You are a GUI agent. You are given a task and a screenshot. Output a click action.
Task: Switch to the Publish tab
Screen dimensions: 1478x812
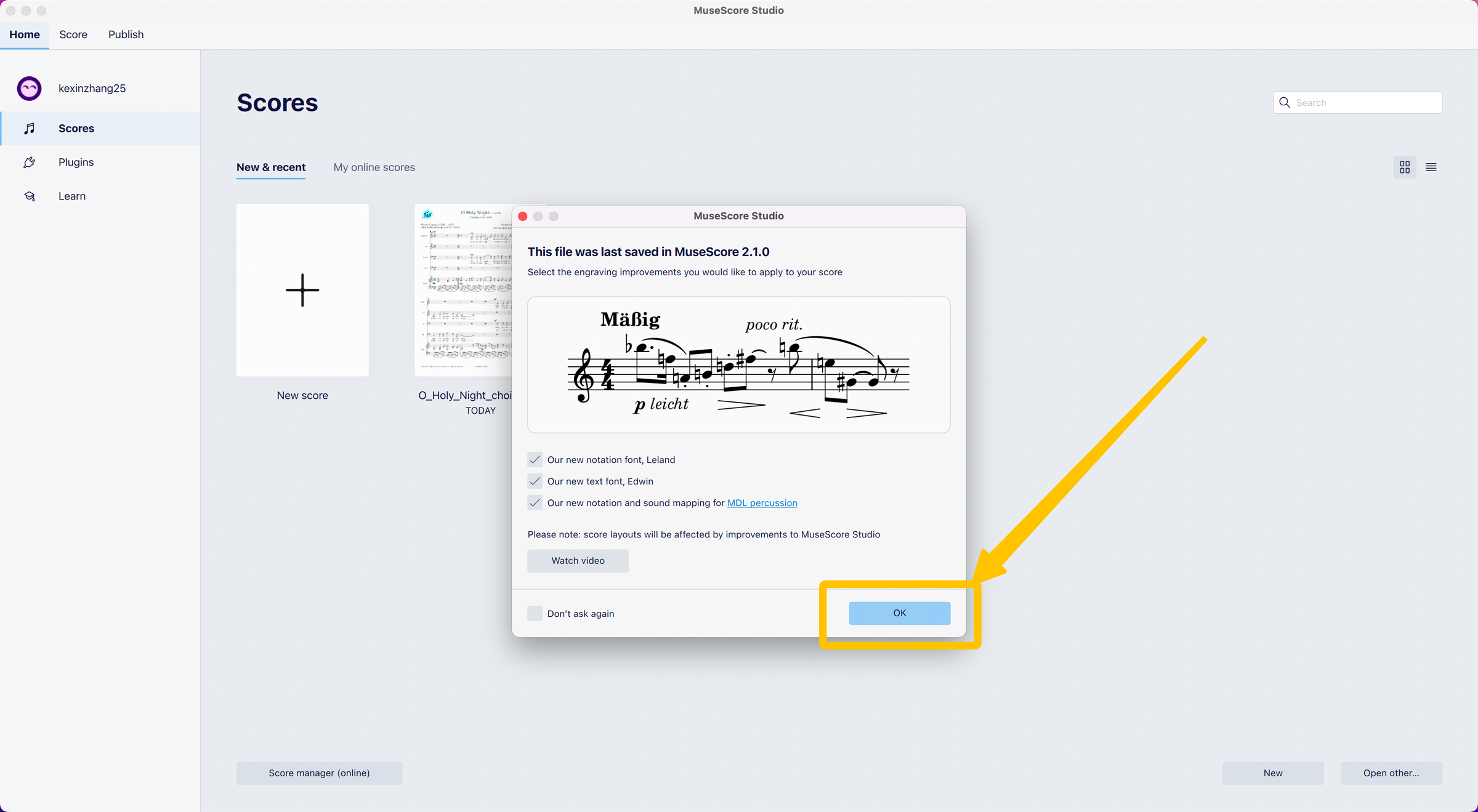125,34
